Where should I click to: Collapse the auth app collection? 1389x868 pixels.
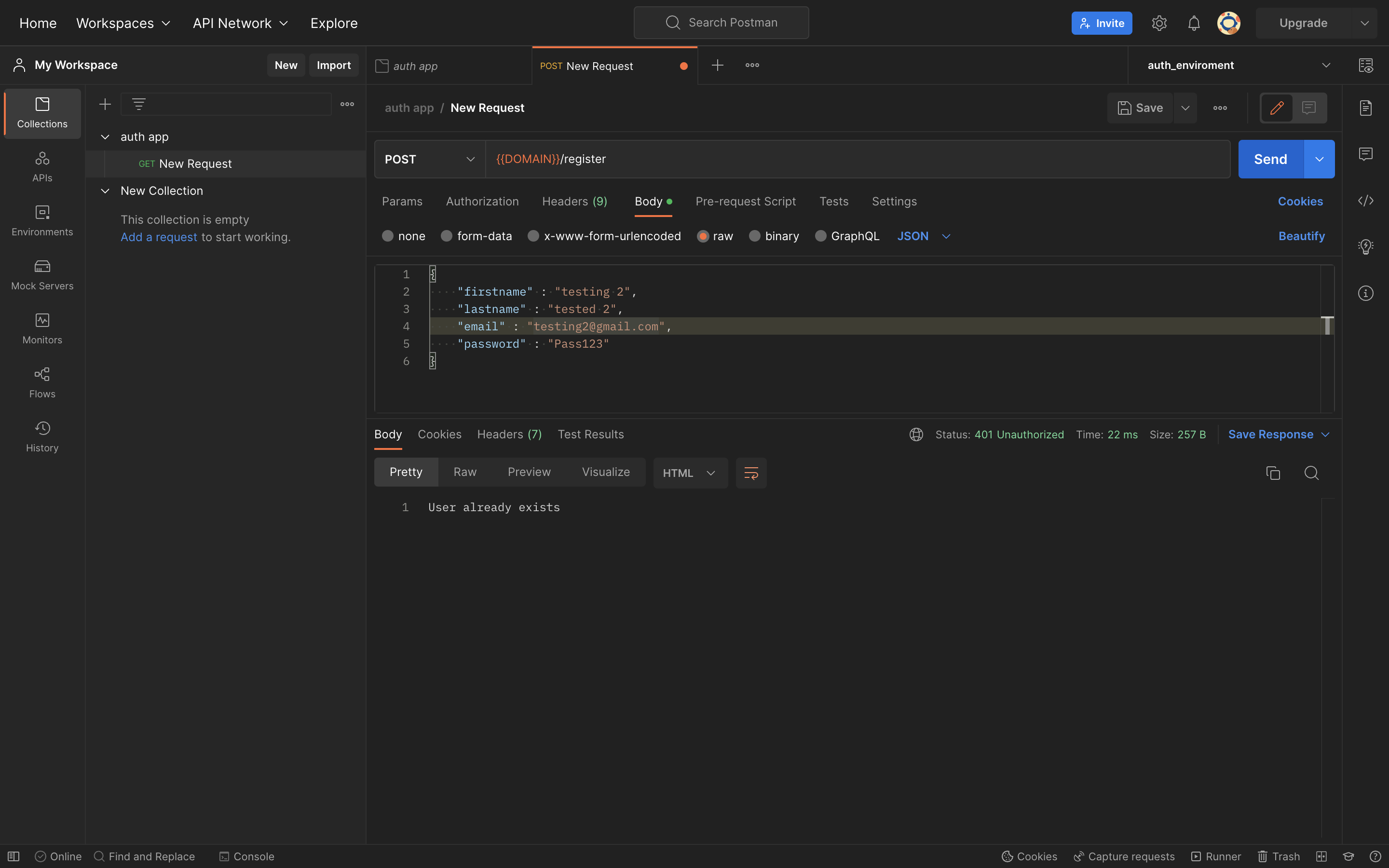coord(105,136)
